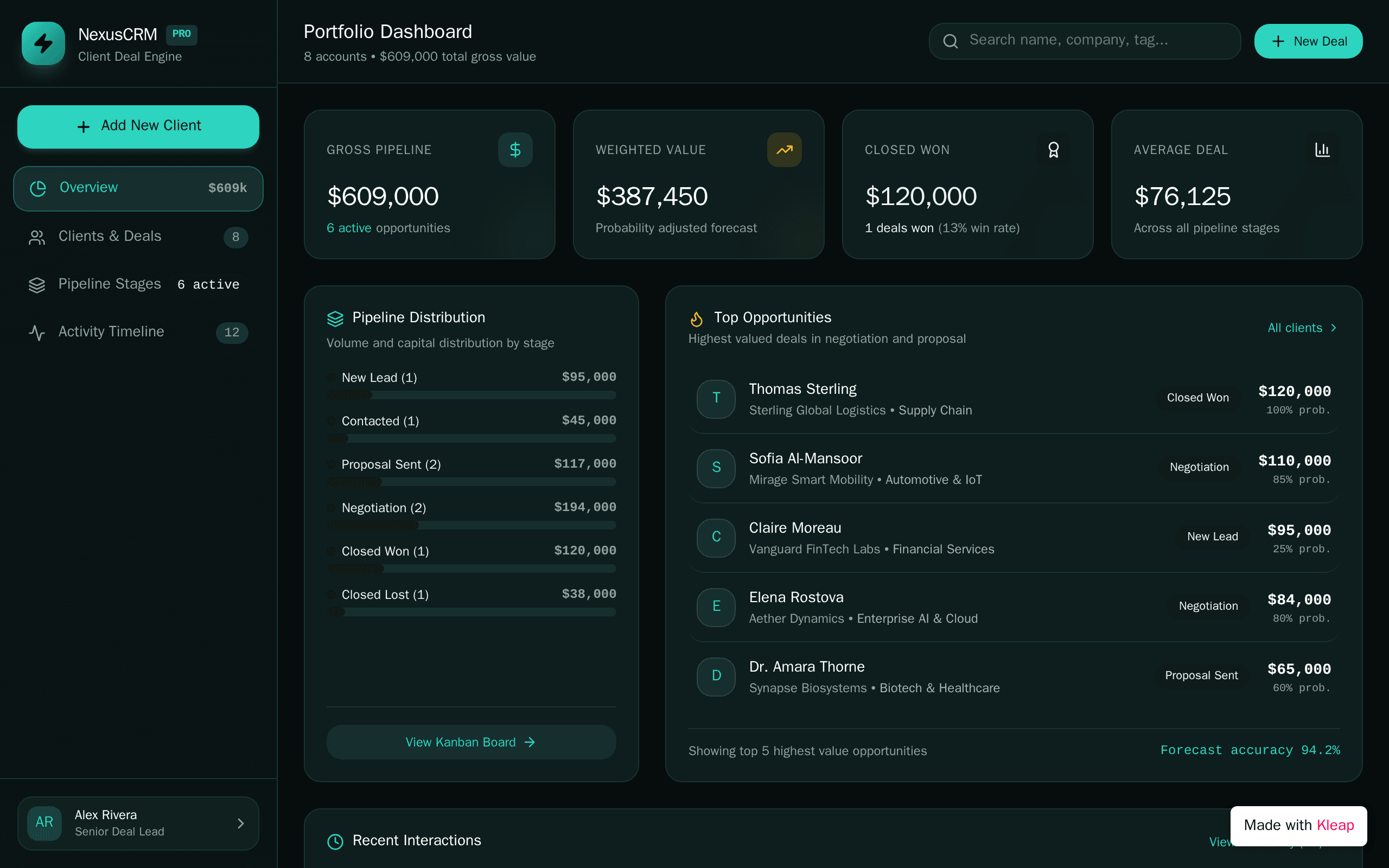
Task: Click the $76,125 Average Deal figure
Action: coord(1182,196)
